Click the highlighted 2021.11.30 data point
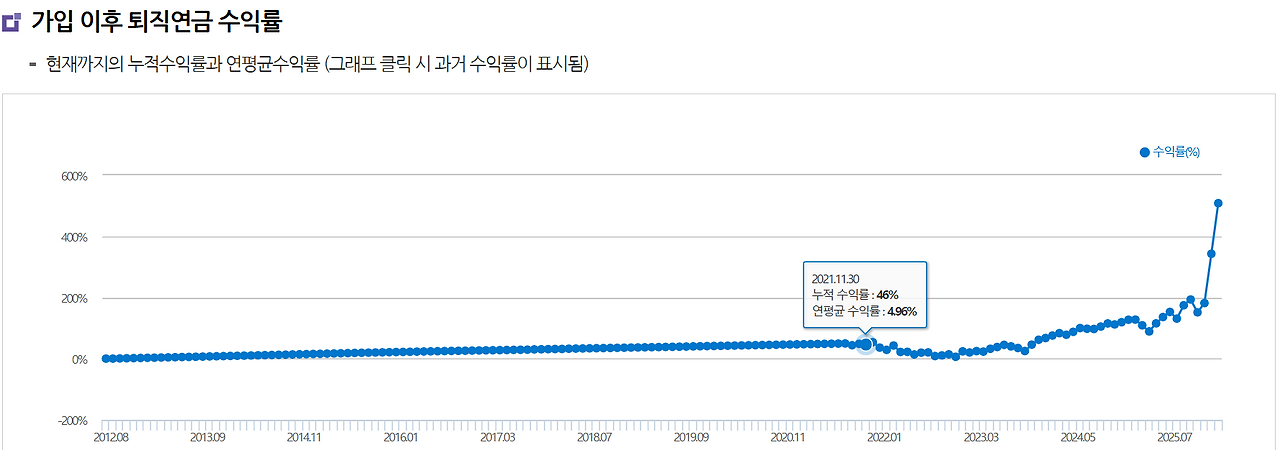This screenshot has height=450, width=1280. pyautogui.click(x=866, y=344)
